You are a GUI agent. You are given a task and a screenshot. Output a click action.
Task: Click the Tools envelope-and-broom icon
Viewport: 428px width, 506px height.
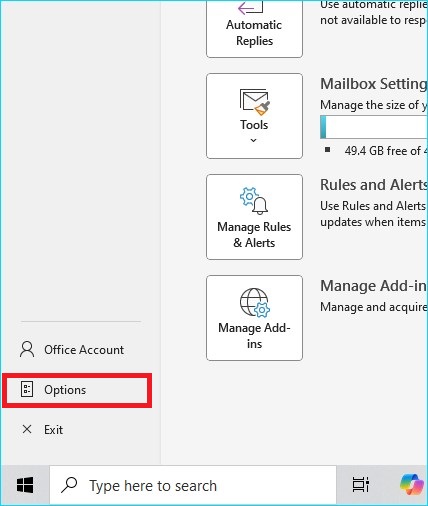[255, 102]
